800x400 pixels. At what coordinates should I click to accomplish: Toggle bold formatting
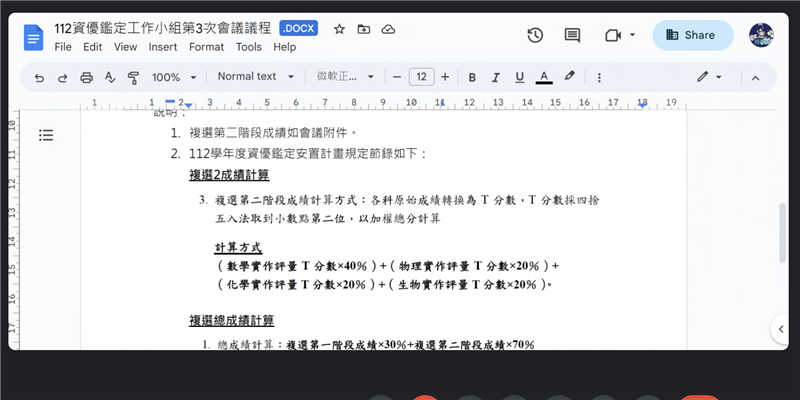(472, 78)
